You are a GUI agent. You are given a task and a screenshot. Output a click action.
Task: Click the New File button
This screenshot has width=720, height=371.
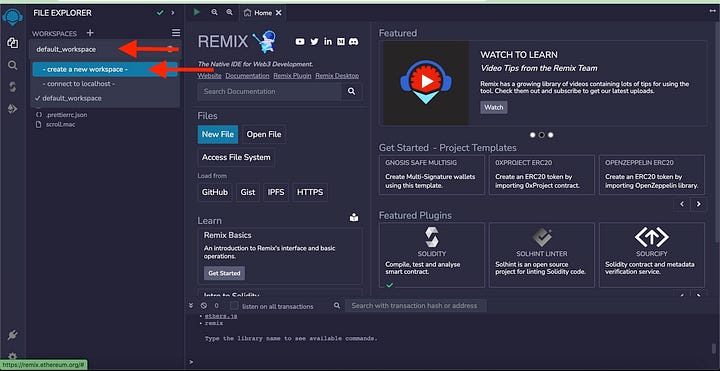[218, 135]
